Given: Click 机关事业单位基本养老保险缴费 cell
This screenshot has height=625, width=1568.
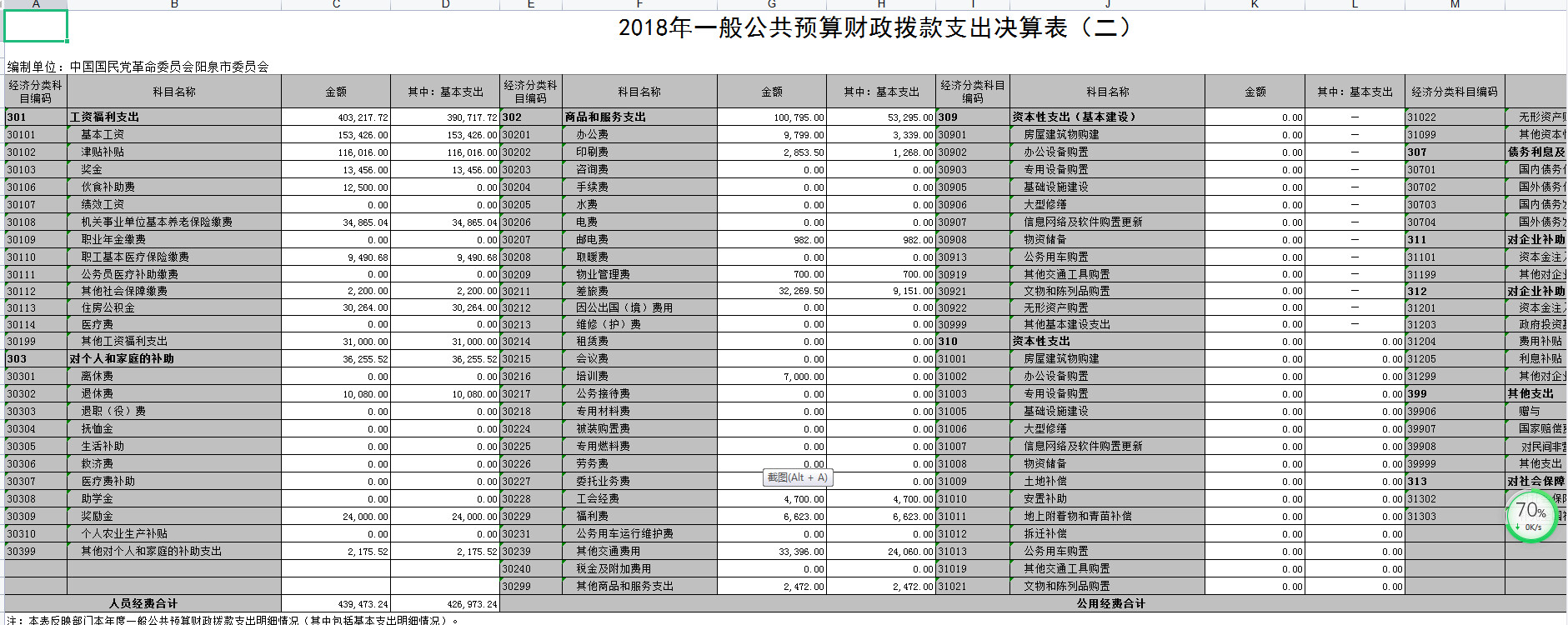Looking at the screenshot, I should tap(174, 222).
